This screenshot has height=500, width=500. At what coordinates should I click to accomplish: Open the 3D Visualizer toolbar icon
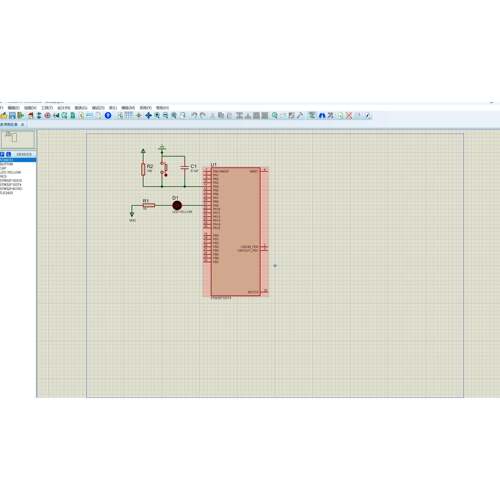click(x=56, y=116)
